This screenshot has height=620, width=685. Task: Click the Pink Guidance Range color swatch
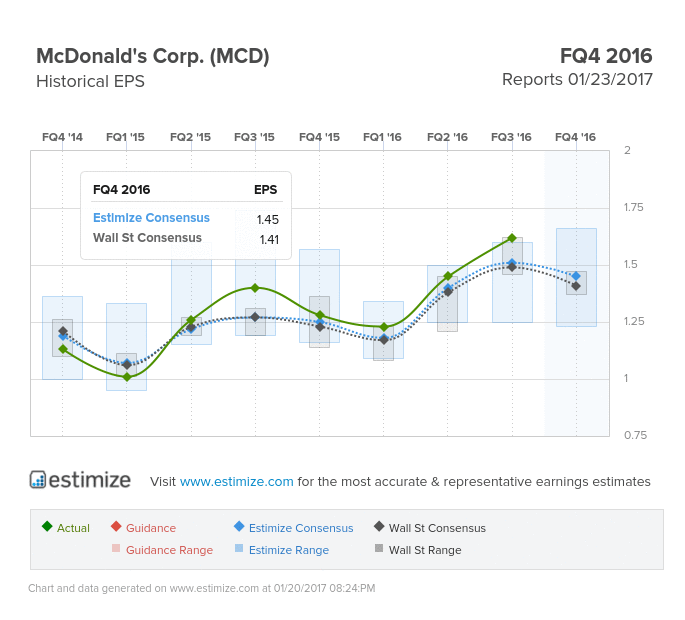116,548
